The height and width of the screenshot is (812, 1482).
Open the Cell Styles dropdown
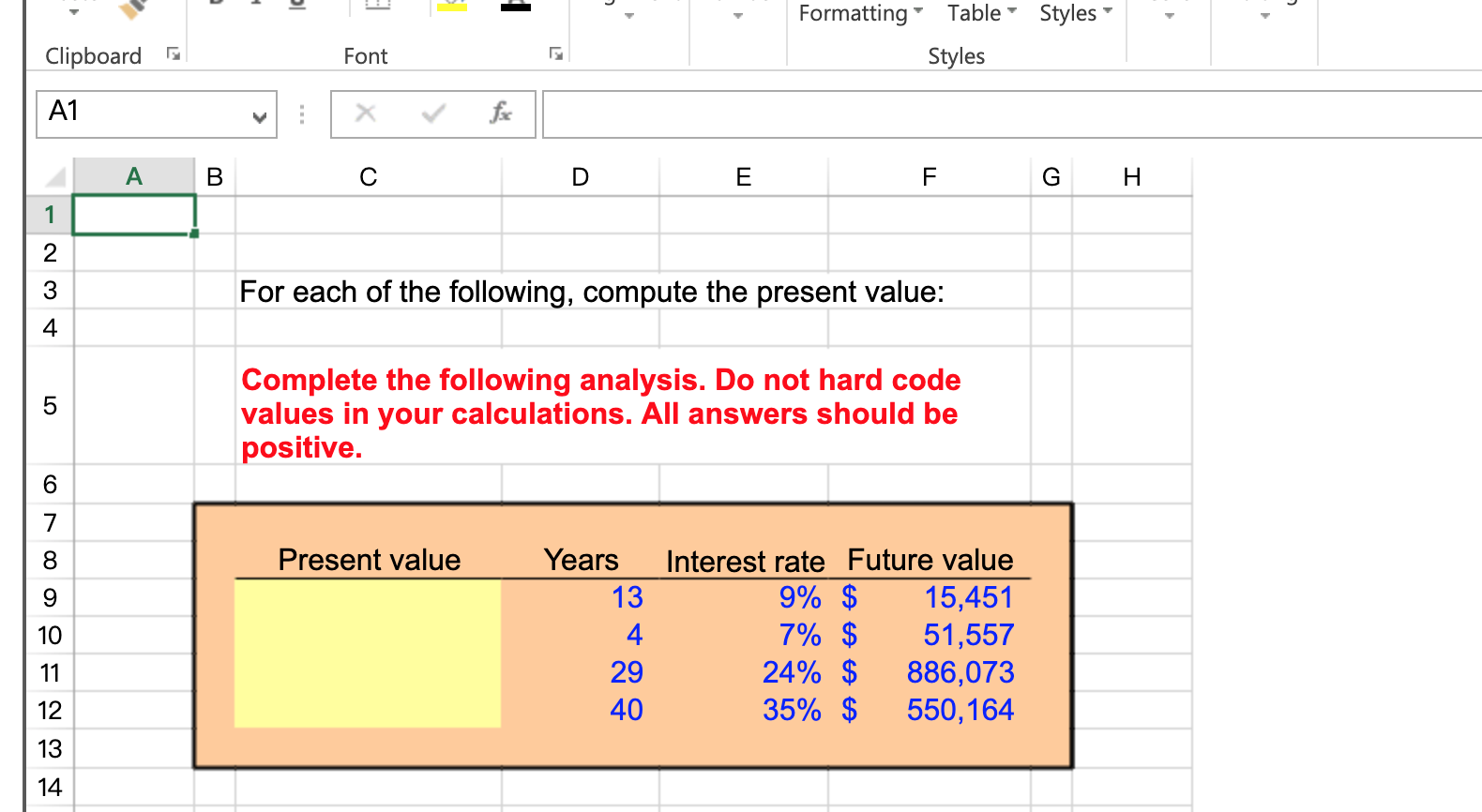point(1076,13)
